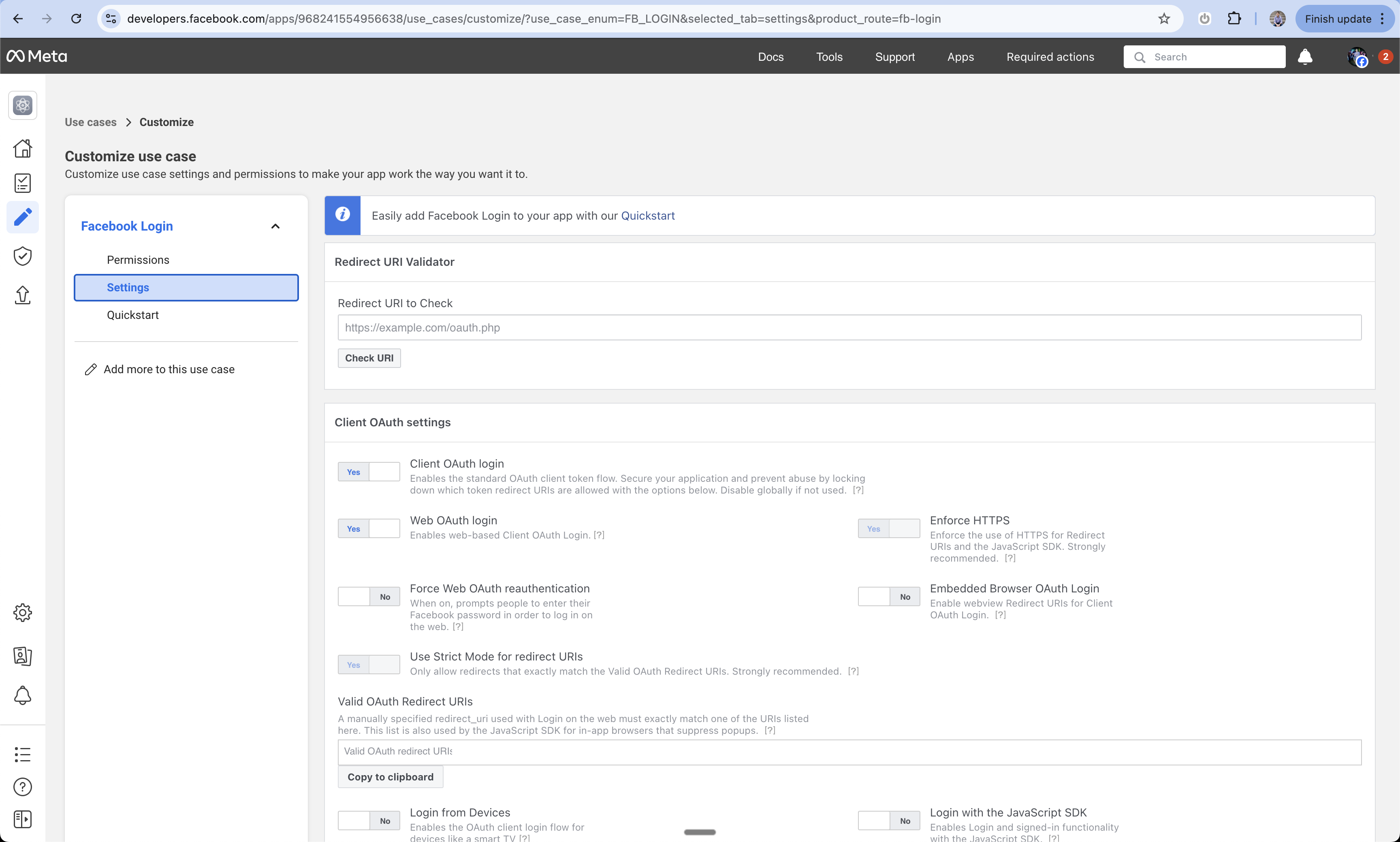Screen dimensions: 1400x842
Task: Open Support menu in header
Action: (894, 57)
